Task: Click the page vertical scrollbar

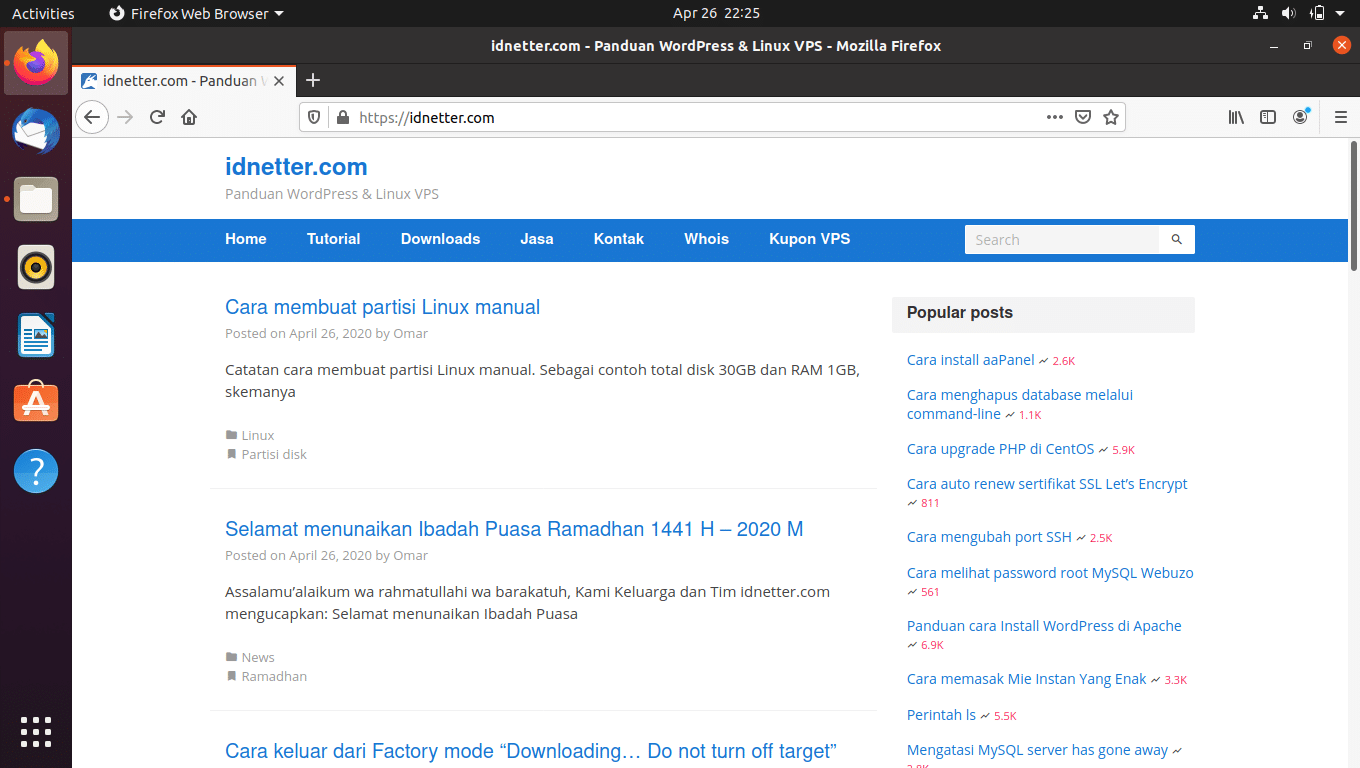Action: (1354, 205)
